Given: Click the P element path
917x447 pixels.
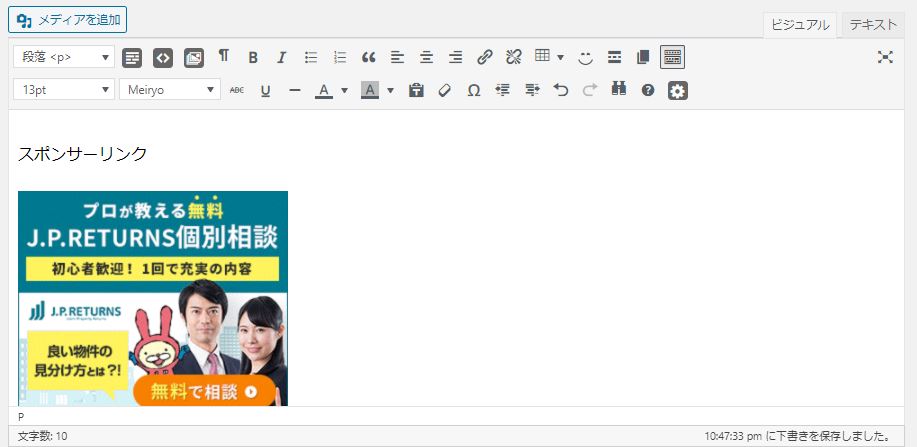Looking at the screenshot, I should 21,417.
